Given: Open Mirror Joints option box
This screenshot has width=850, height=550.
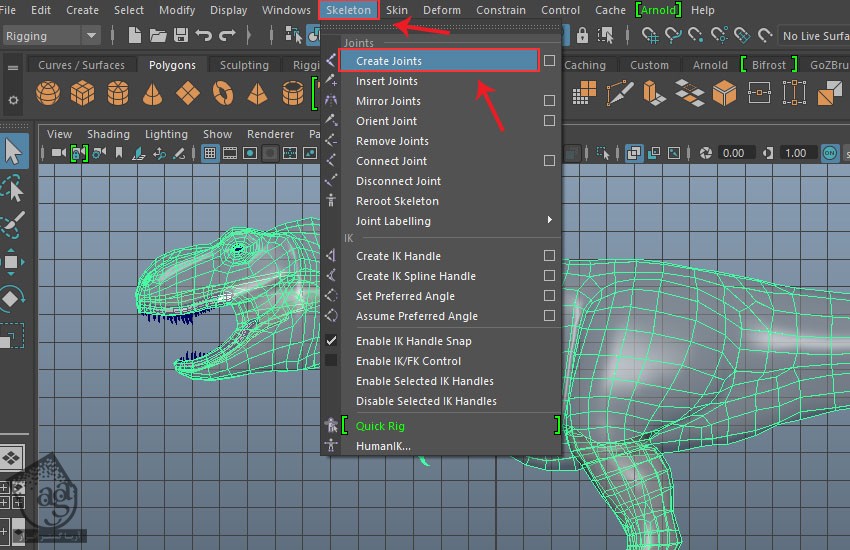Looking at the screenshot, I should coord(549,101).
